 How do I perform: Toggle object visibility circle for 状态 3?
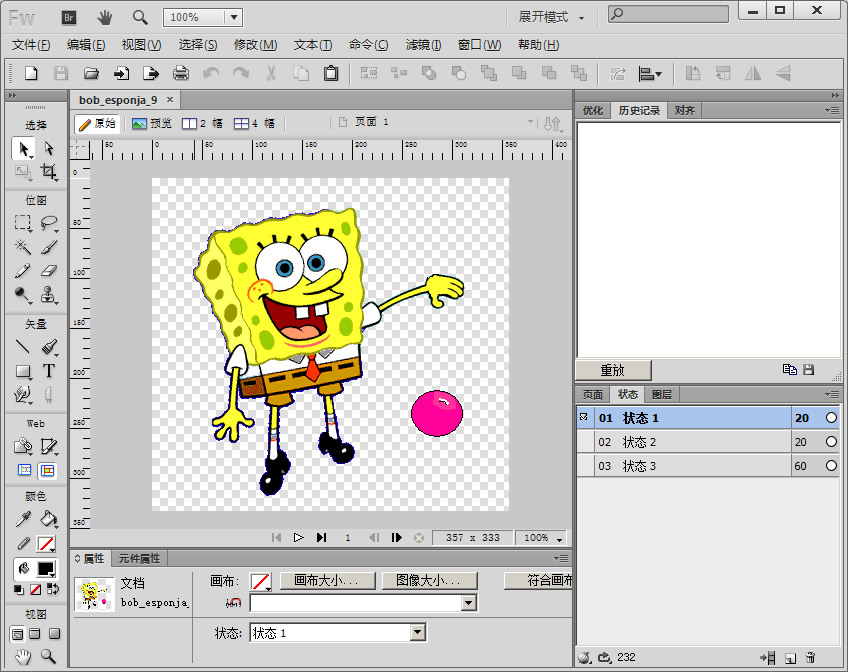[x=831, y=465]
